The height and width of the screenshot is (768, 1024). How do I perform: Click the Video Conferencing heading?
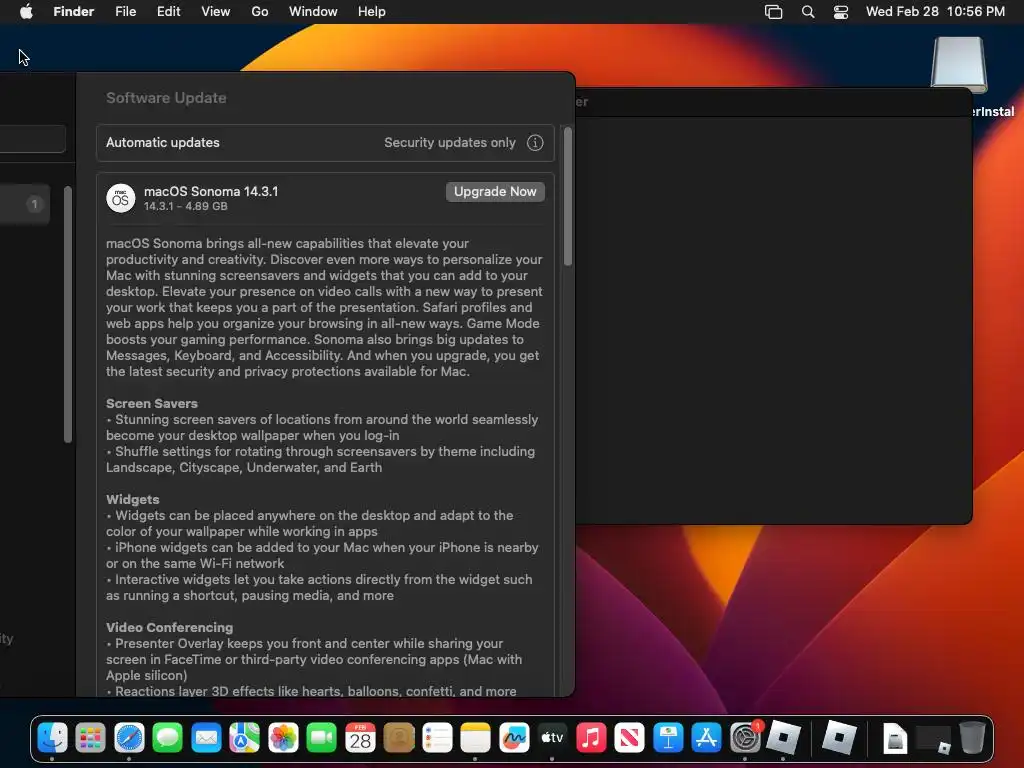click(x=170, y=628)
